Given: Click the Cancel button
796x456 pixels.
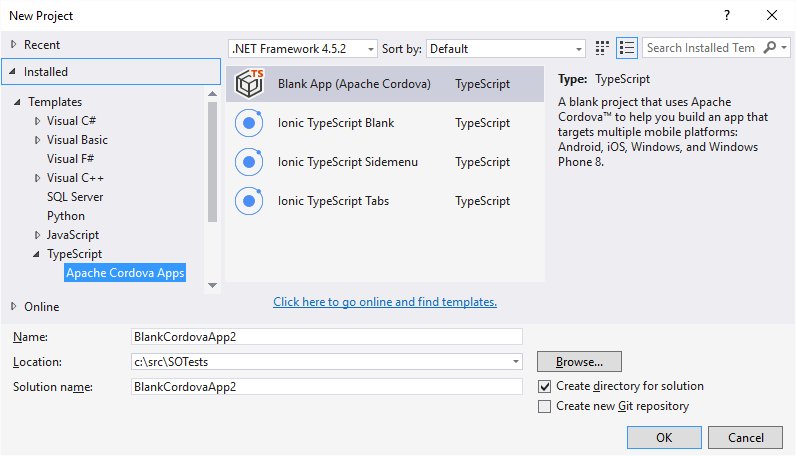Looking at the screenshot, I should click(x=745, y=438).
